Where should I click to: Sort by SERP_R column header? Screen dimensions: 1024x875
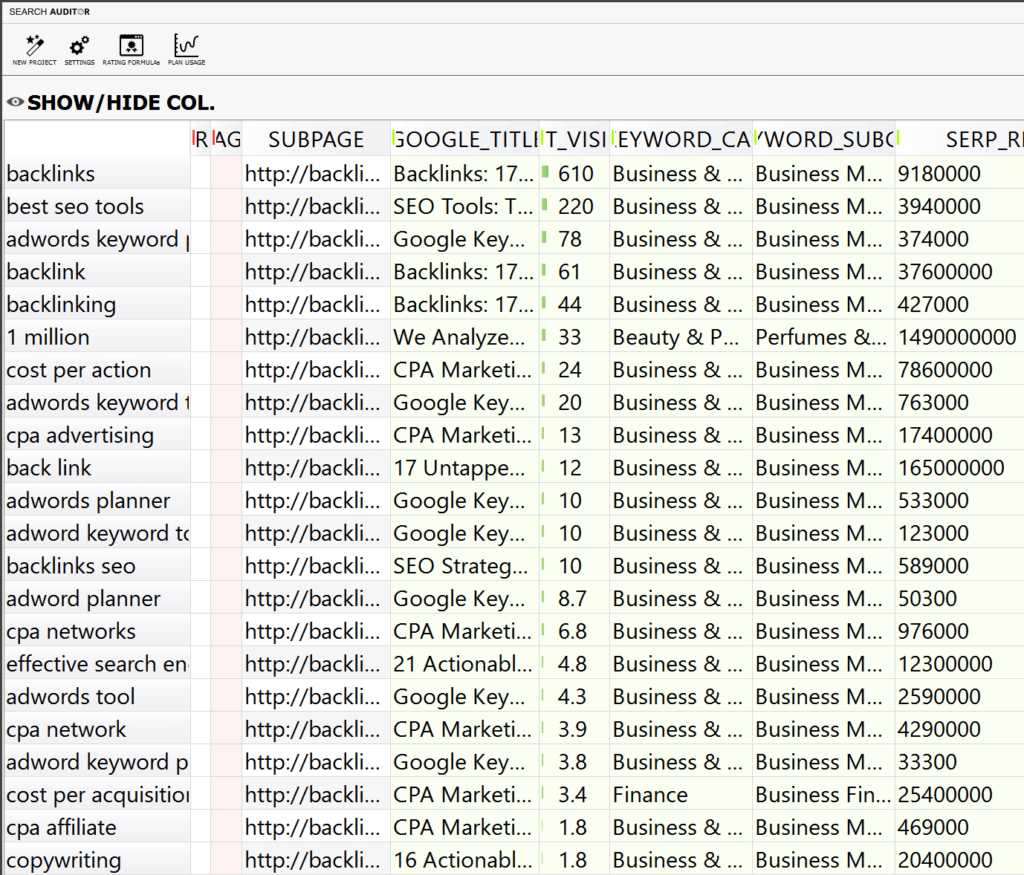pos(960,139)
